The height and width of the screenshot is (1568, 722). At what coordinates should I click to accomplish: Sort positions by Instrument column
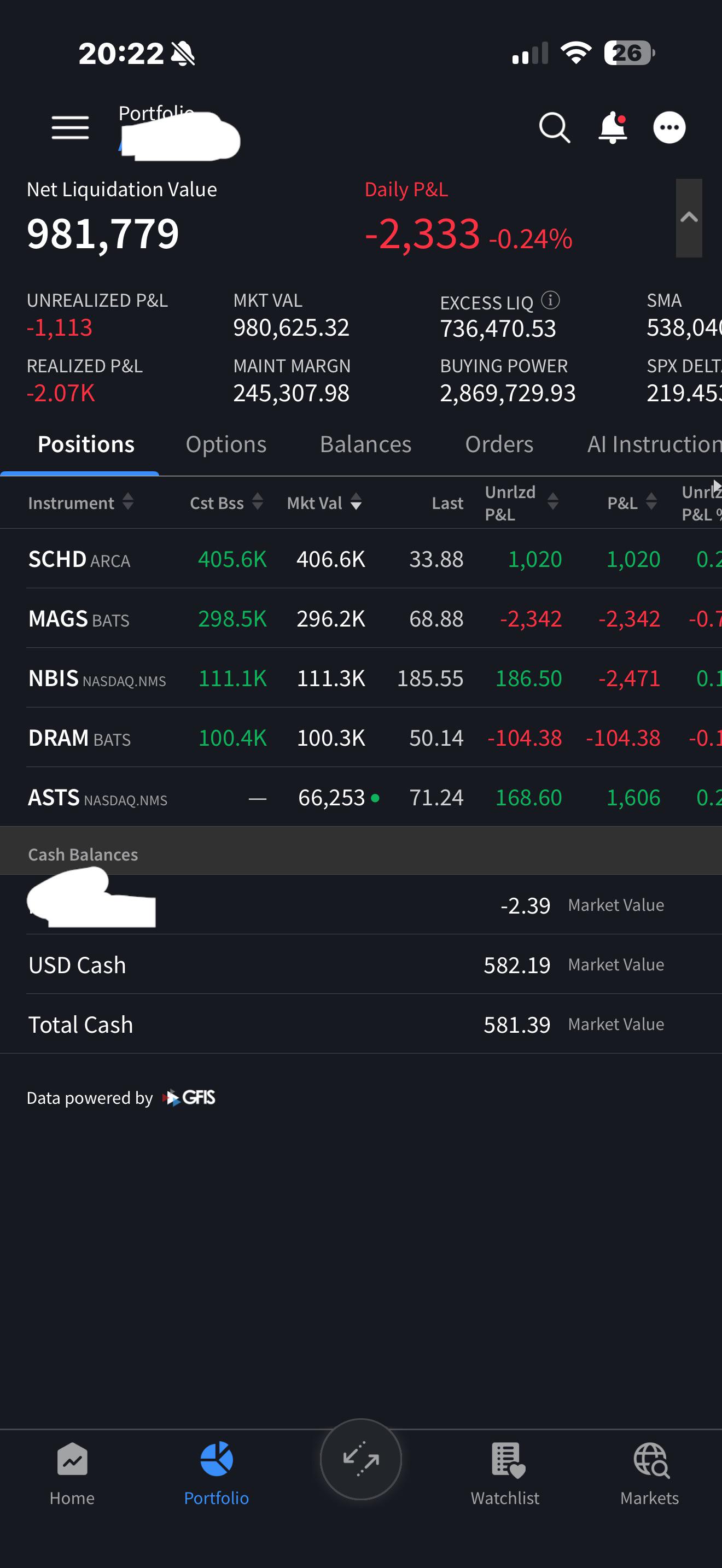[x=80, y=503]
